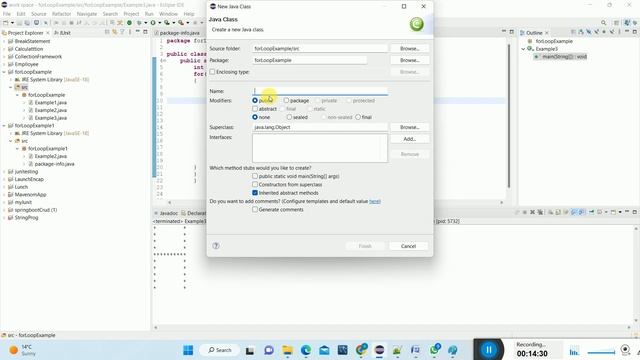Select Example1.java in Project Explorer
The image size is (640, 360).
pyautogui.click(x=51, y=102)
